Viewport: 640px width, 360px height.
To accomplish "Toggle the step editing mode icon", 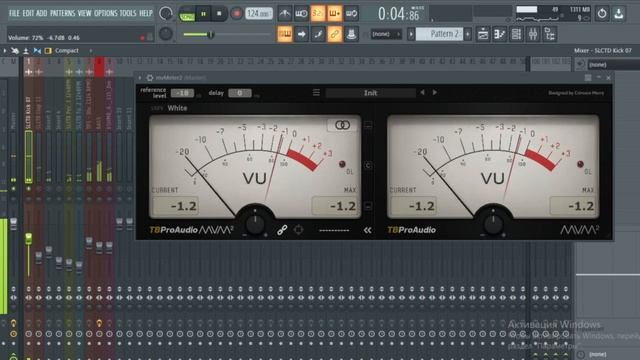I will (x=318, y=34).
